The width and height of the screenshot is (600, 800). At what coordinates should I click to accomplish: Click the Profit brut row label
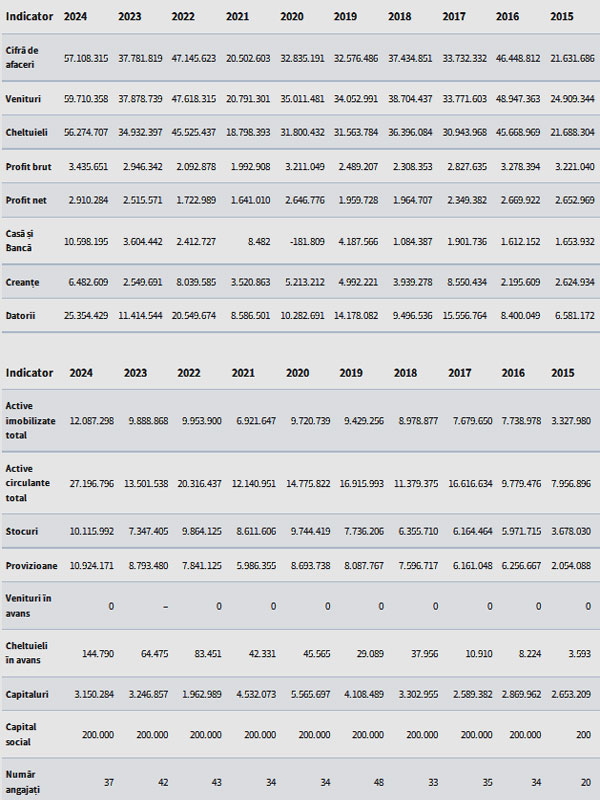tap(29, 166)
